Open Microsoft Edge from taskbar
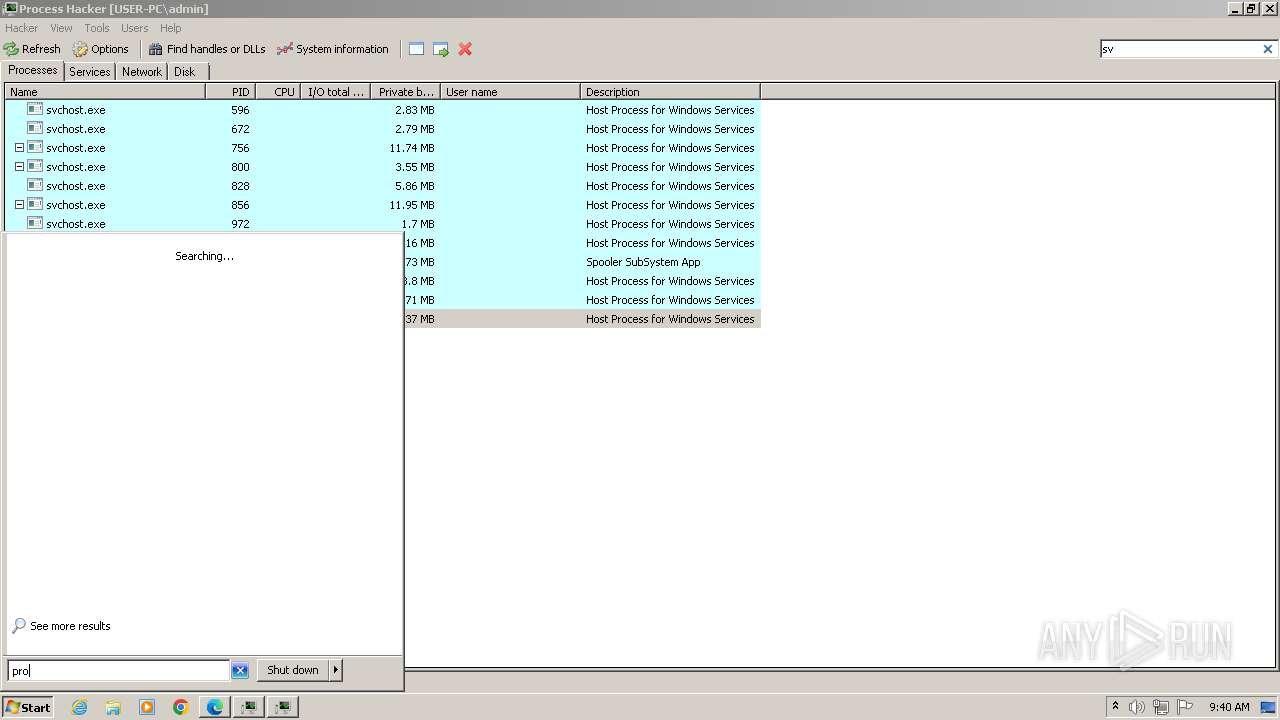This screenshot has height=720, width=1280. point(215,707)
